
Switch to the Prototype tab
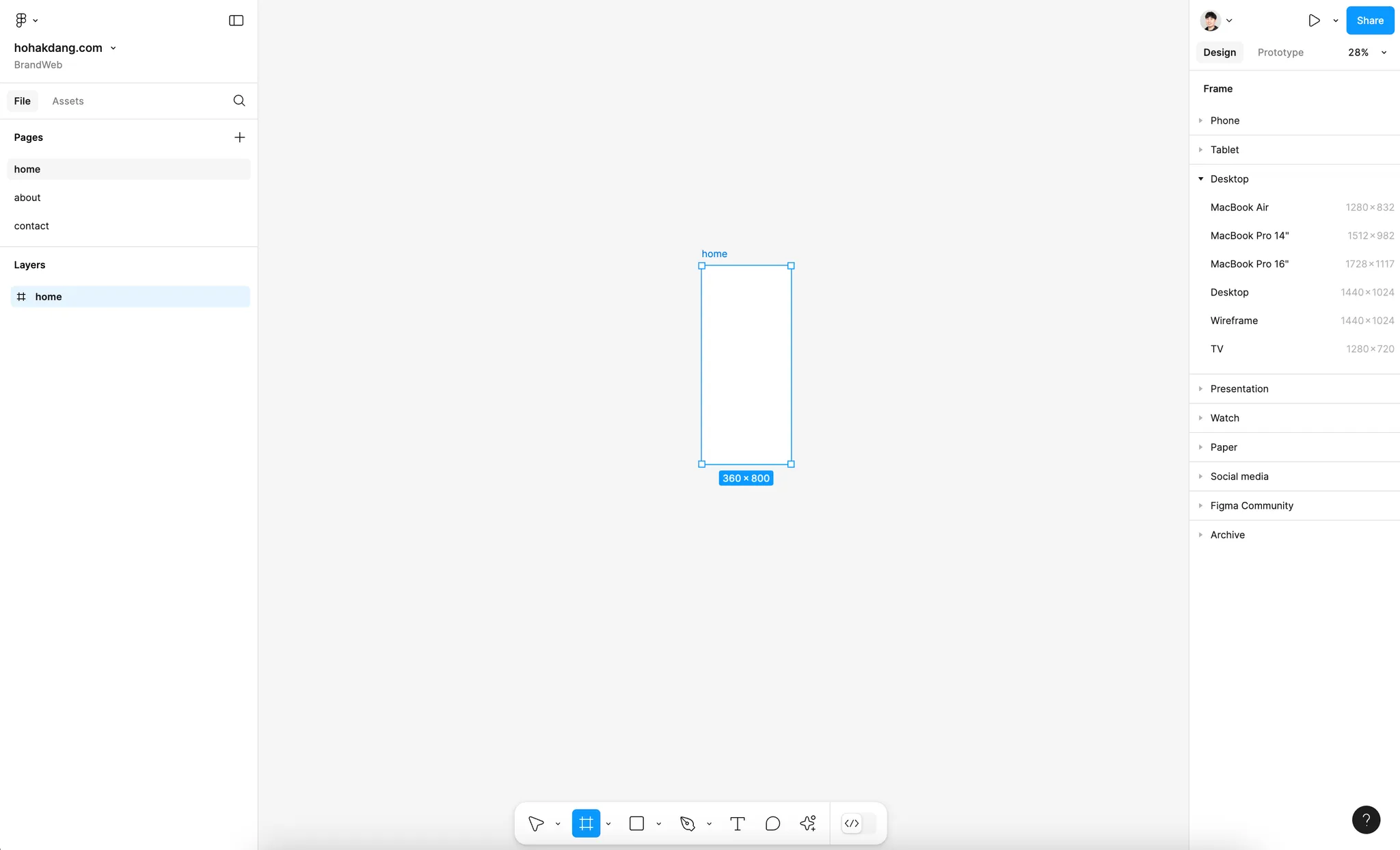[1280, 53]
